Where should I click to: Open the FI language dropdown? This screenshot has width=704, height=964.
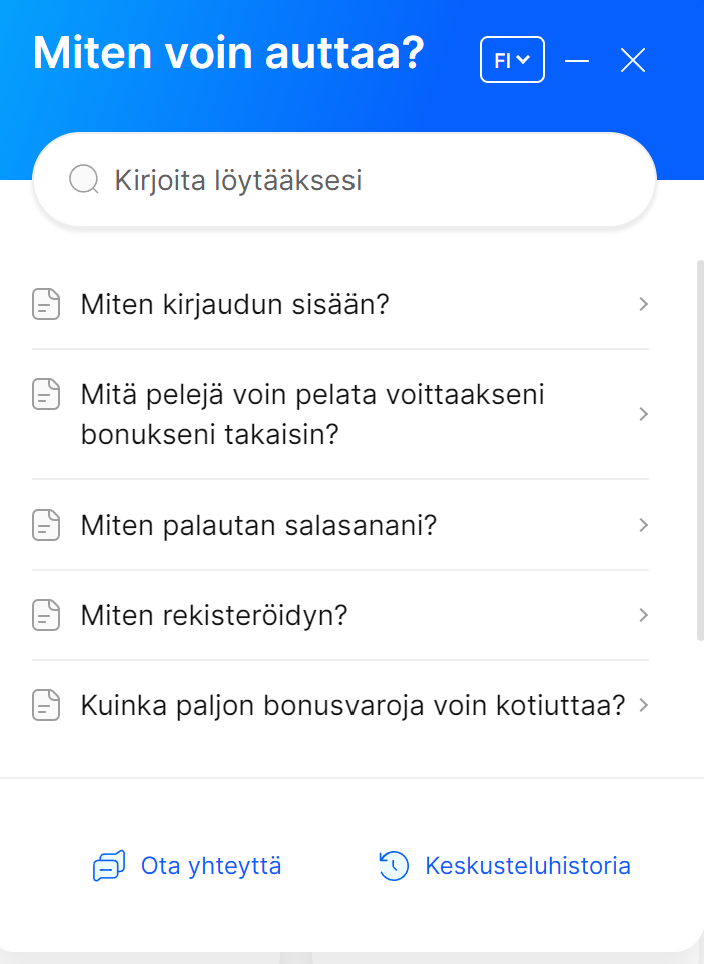[x=512, y=59]
